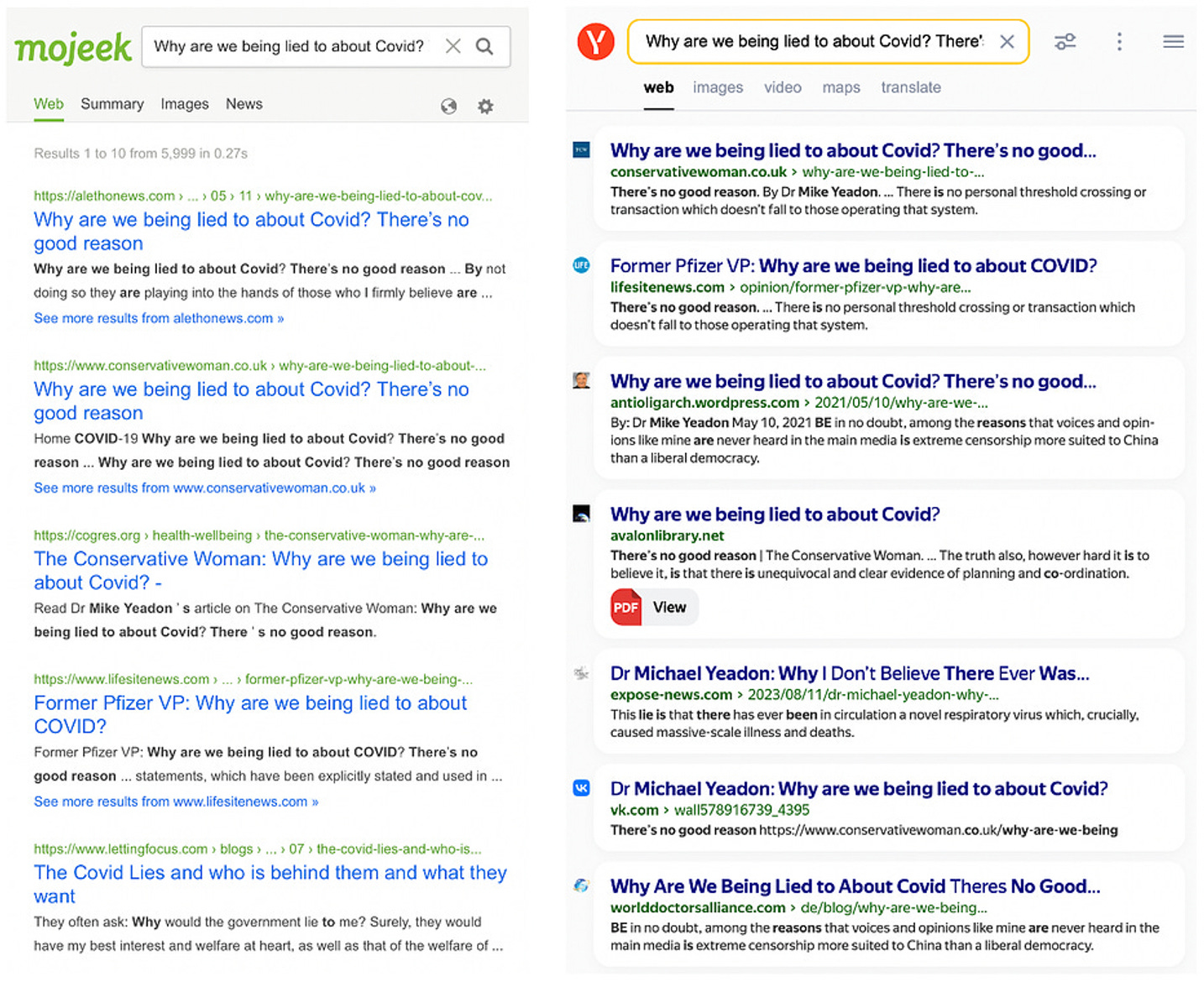Open the Yandex translate tab
The height and width of the screenshot is (982, 1204).
[911, 87]
